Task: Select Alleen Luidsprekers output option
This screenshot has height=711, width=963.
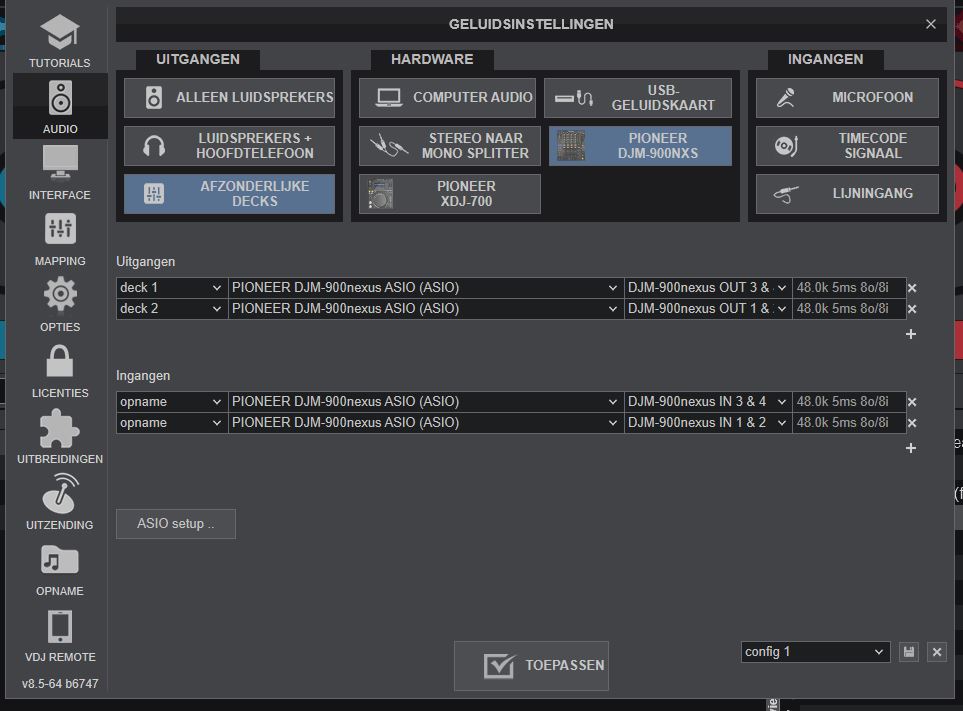Action: 229,98
